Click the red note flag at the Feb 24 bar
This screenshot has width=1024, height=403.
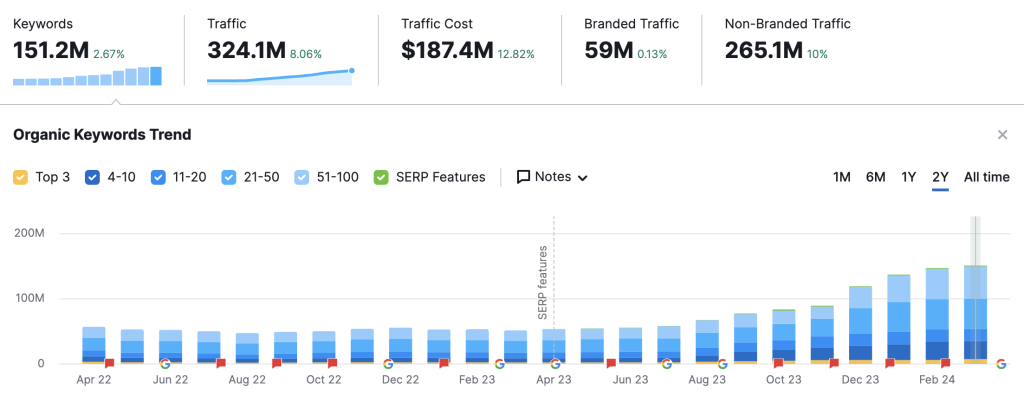(945, 364)
